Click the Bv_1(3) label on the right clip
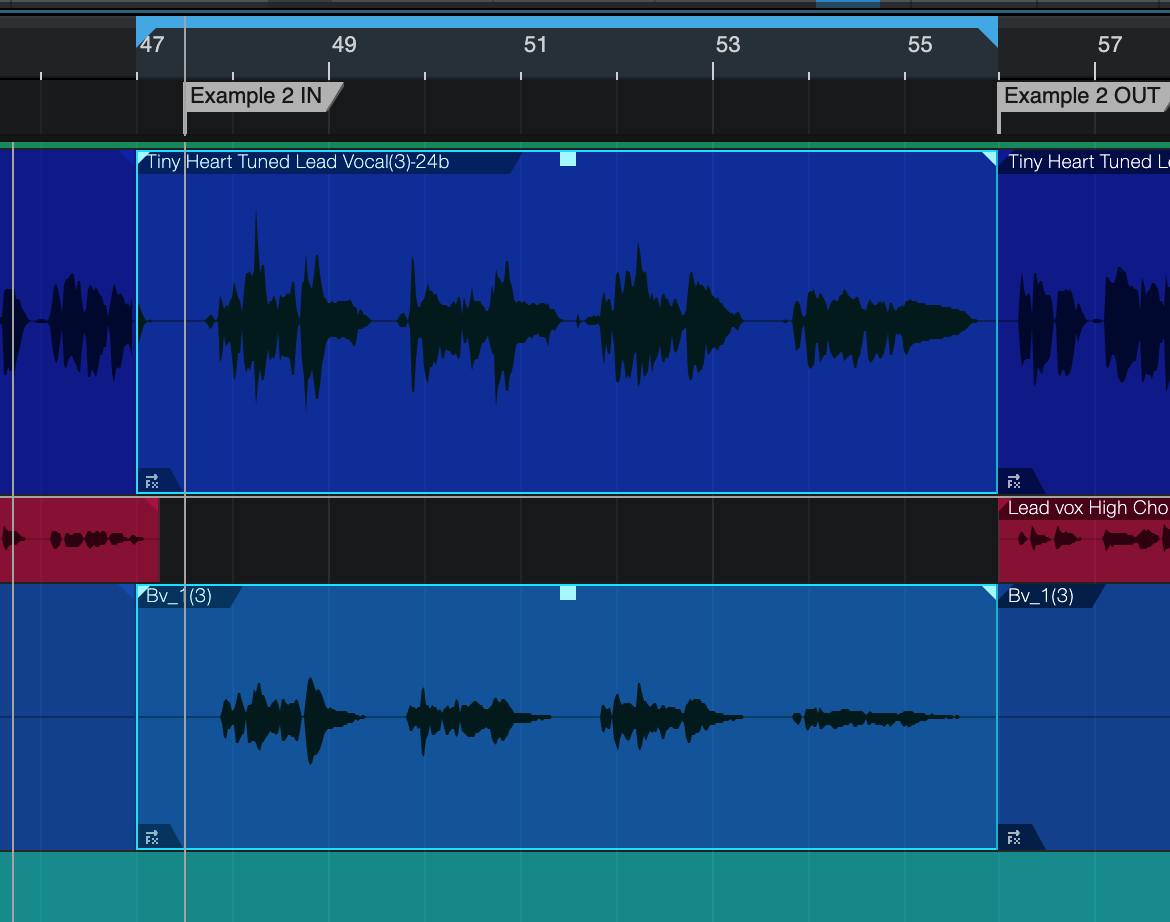 pos(1040,596)
